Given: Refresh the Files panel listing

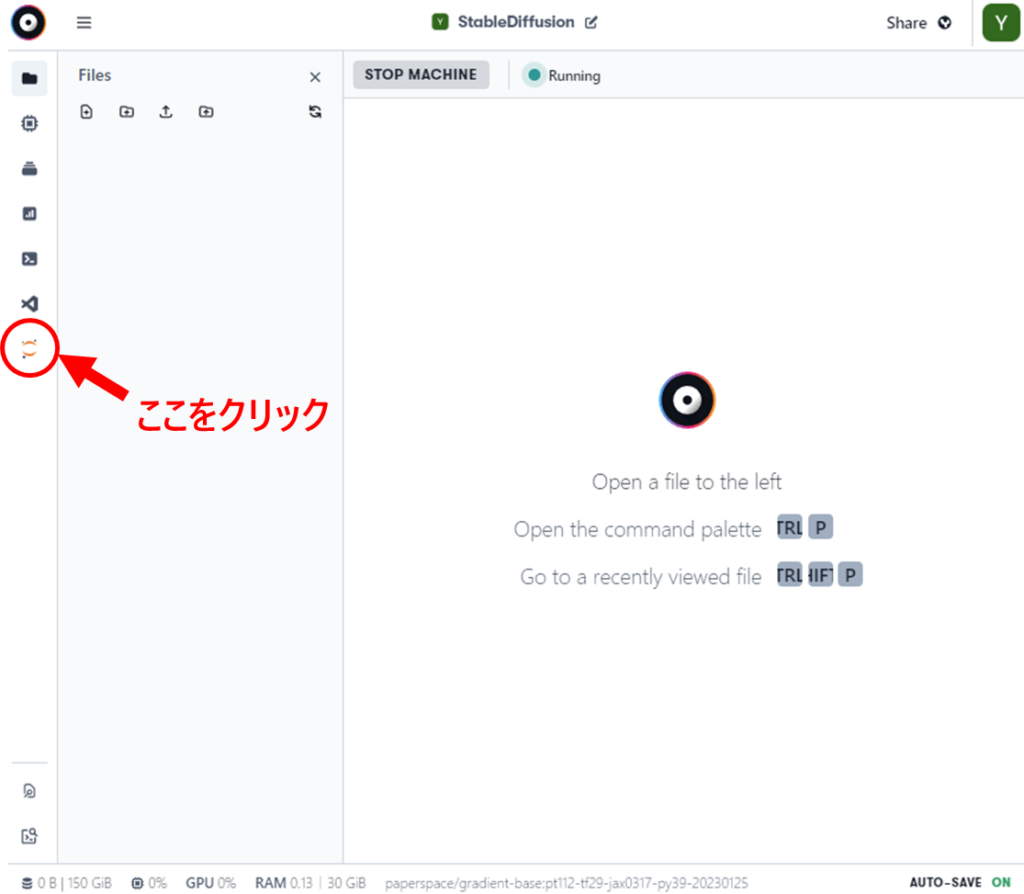Looking at the screenshot, I should click(x=315, y=112).
